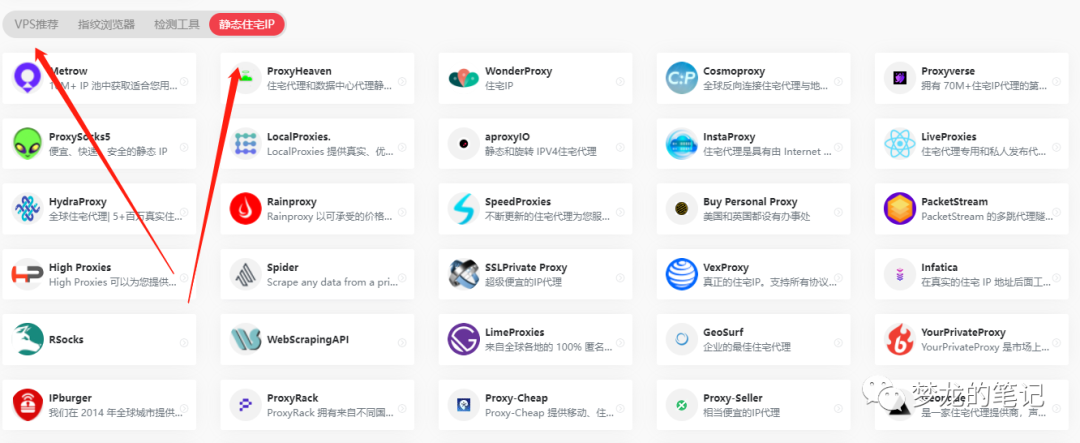Image resolution: width=1080 pixels, height=443 pixels.
Task: Click the ProxyRack purple logo
Action: coord(246,404)
